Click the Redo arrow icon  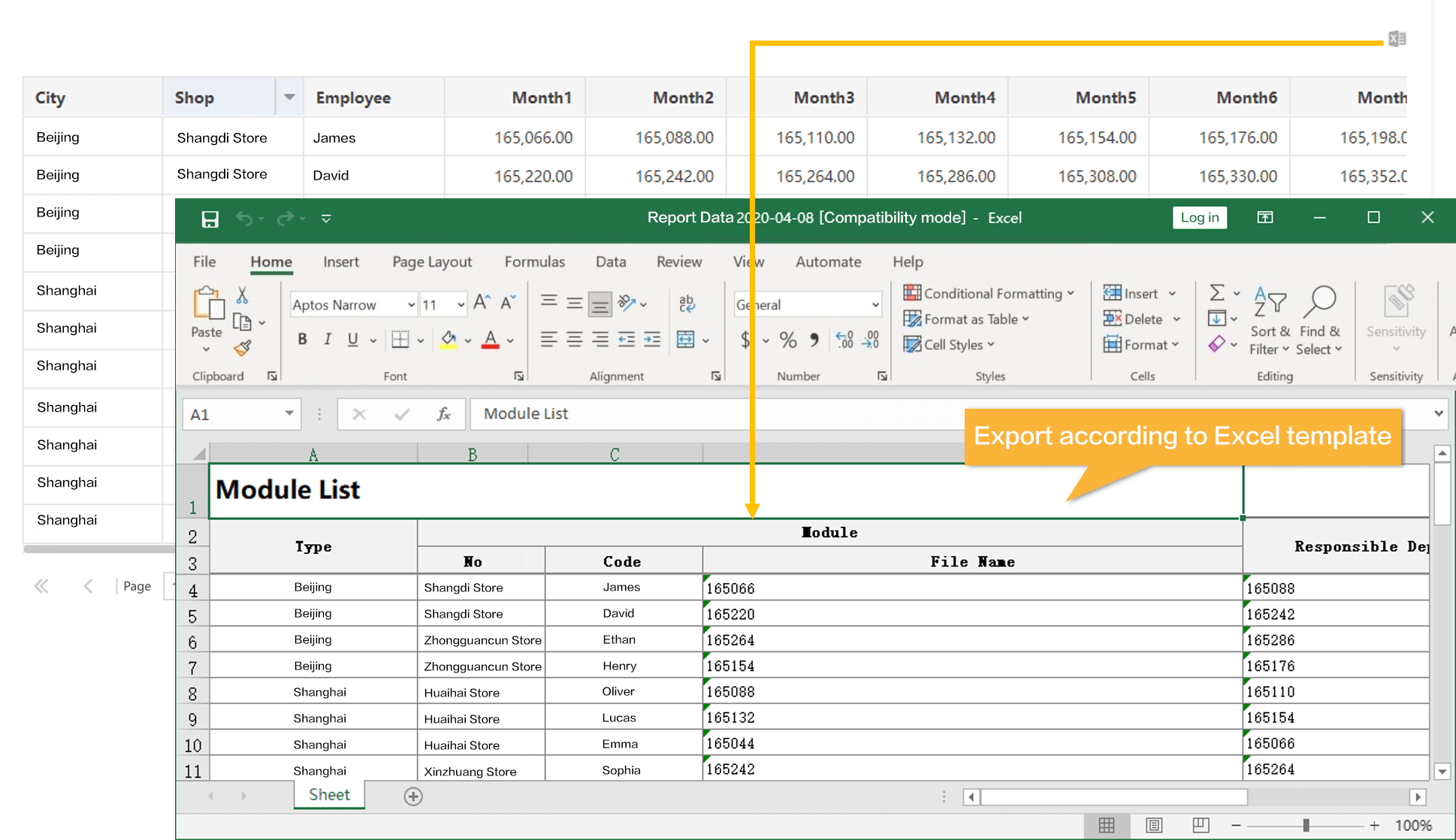click(x=285, y=219)
